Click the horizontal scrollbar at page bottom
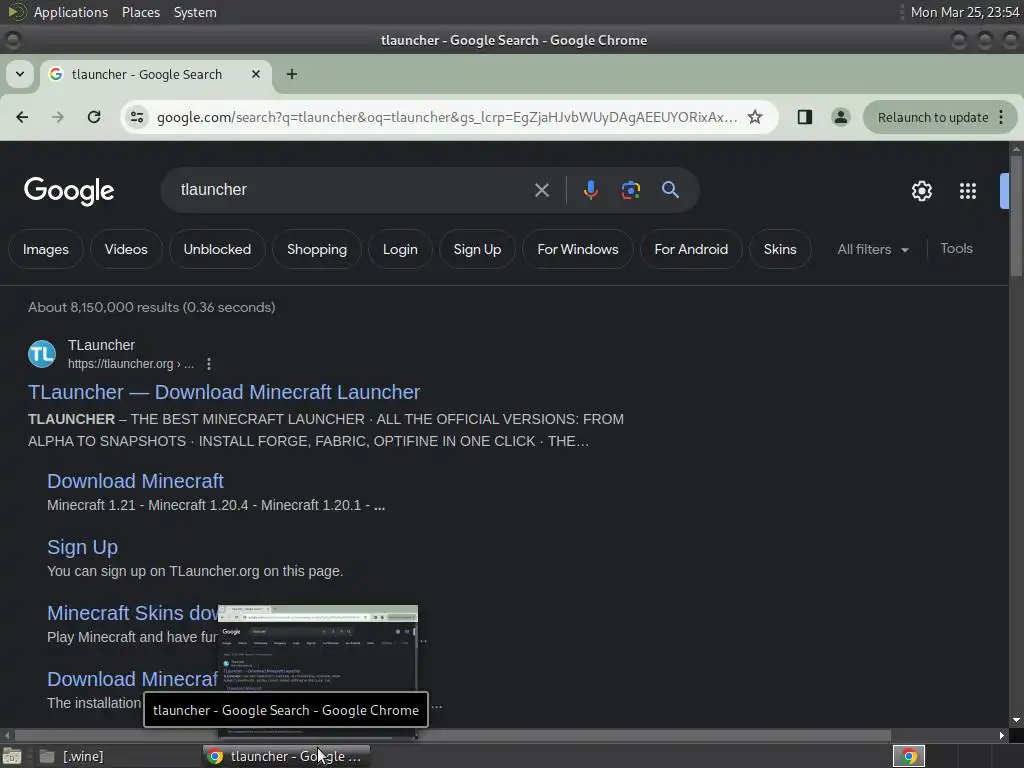Viewport: 1024px width, 768px height. click(453, 735)
